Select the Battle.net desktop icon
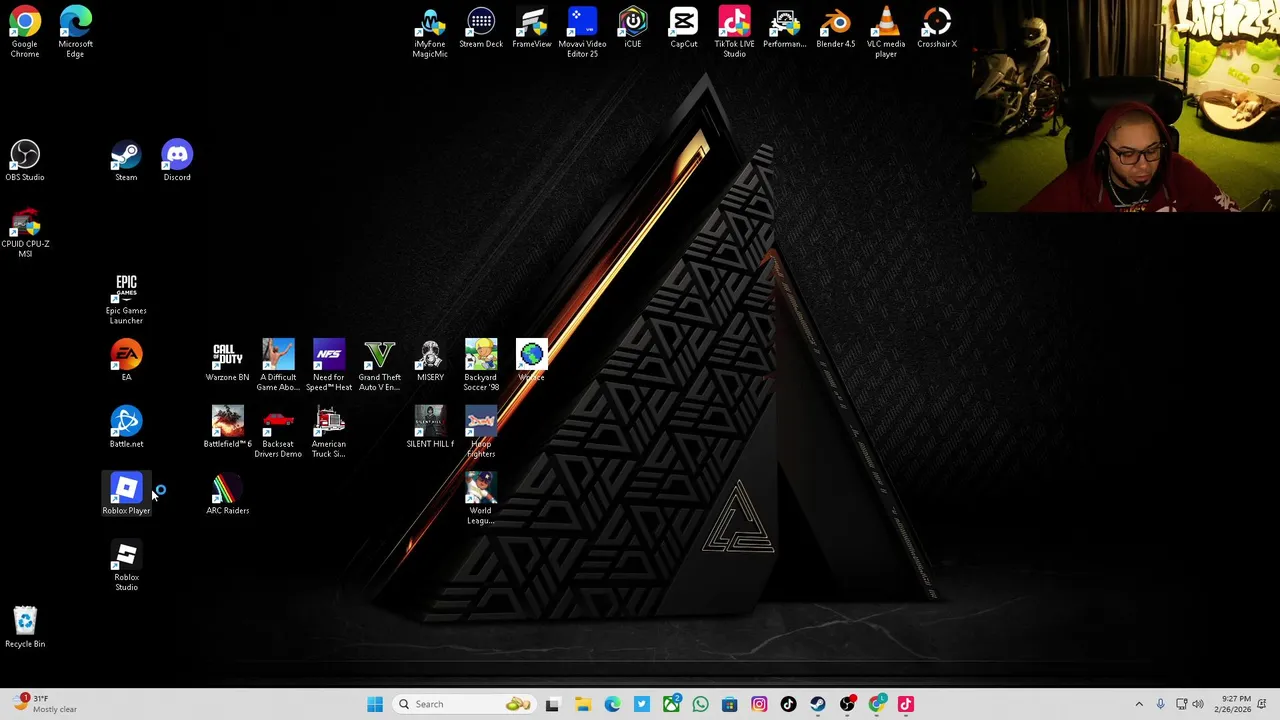 click(x=126, y=427)
